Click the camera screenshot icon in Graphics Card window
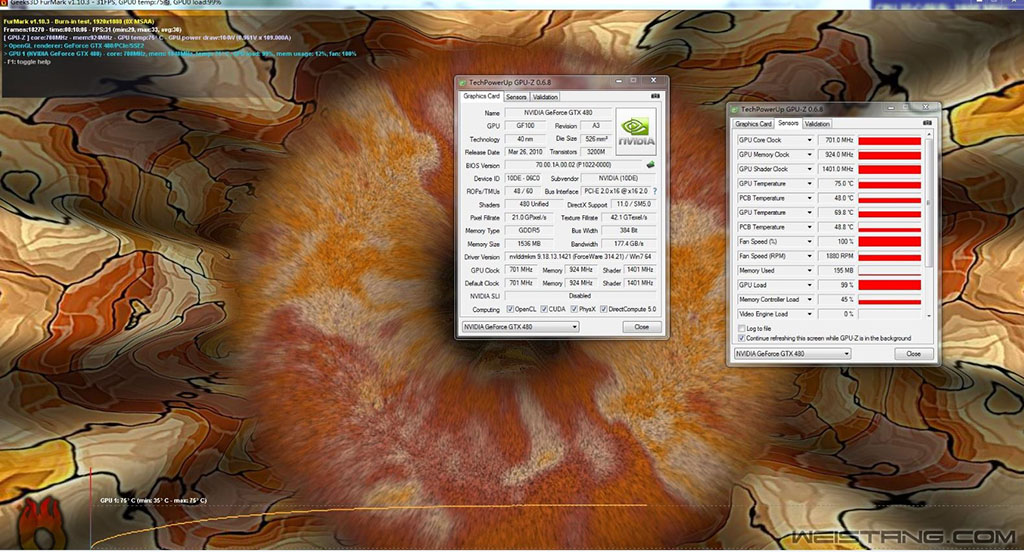1024x552 pixels. click(x=655, y=97)
